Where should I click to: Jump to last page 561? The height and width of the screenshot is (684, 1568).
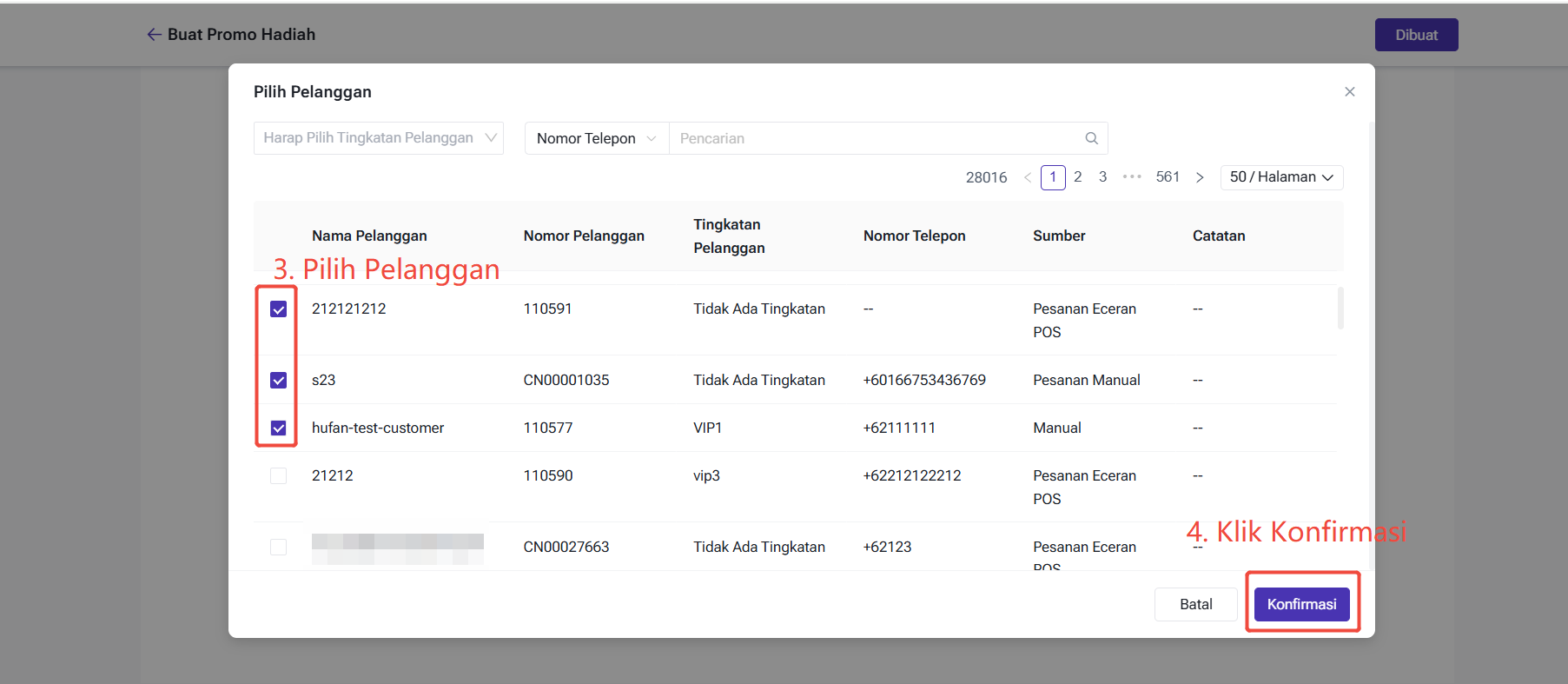pos(1168,177)
